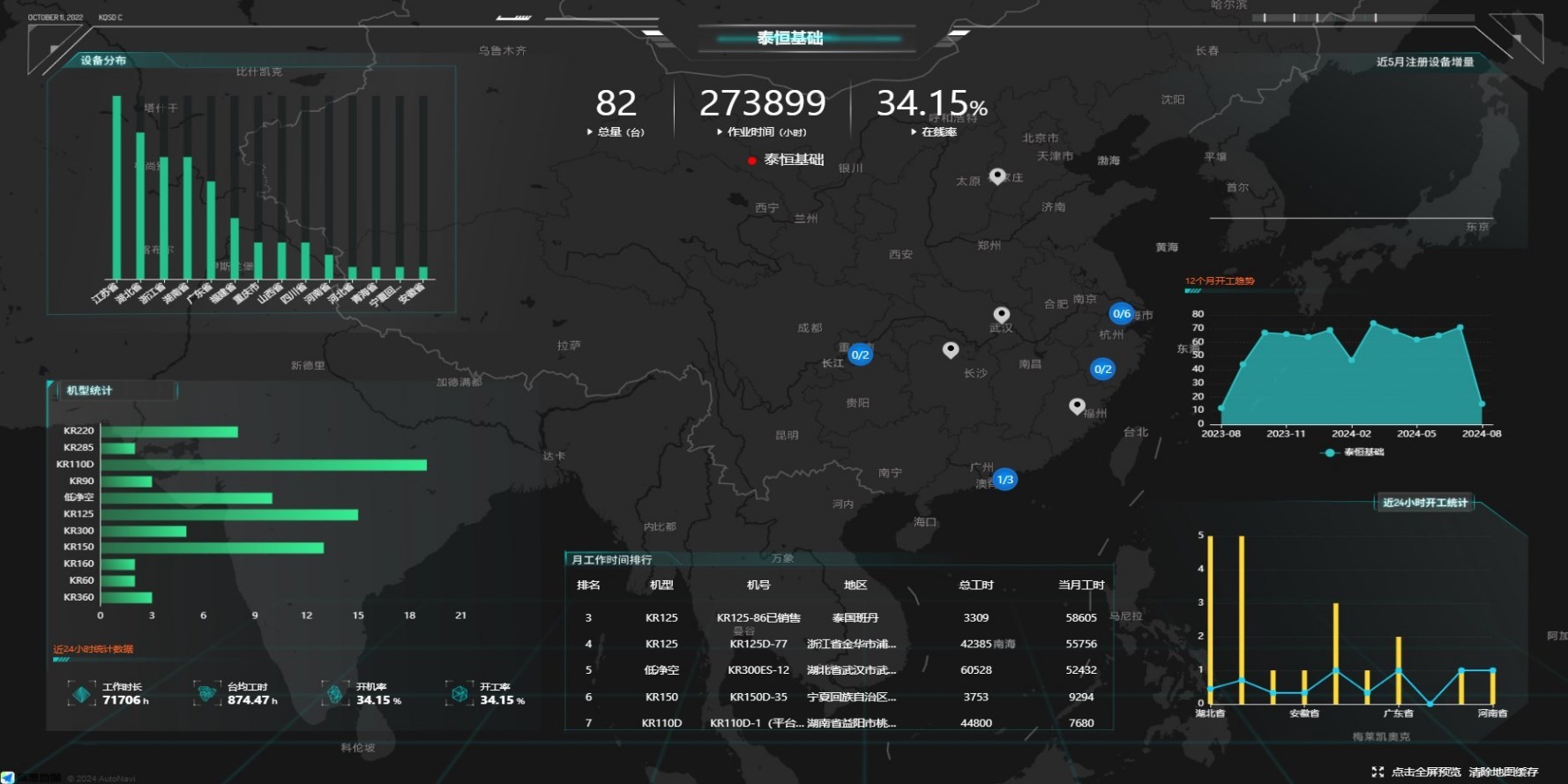Screen dimensions: 1568x784
Task: Click 点击全屏预览
Action: 1426,772
